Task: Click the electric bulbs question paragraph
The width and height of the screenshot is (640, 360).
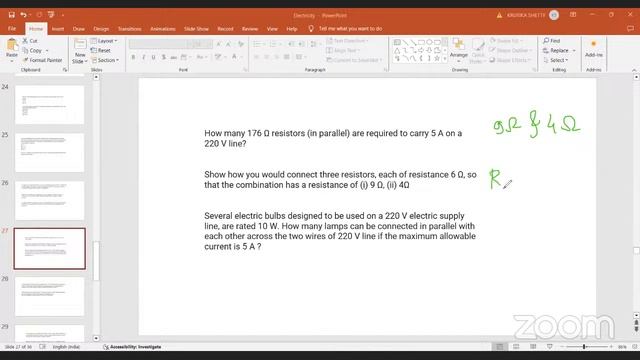Action: [x=340, y=231]
